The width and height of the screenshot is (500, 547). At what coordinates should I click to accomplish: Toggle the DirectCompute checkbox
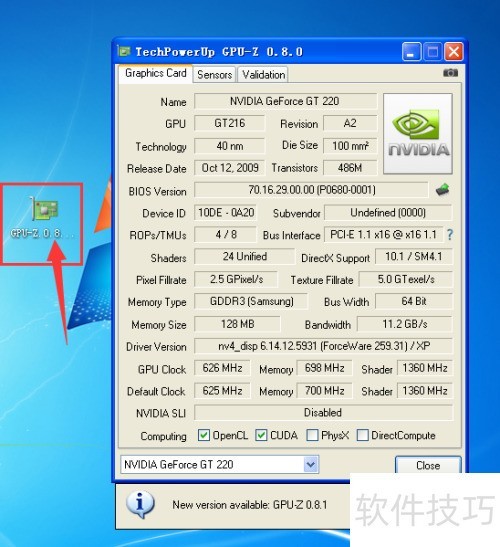coord(363,435)
